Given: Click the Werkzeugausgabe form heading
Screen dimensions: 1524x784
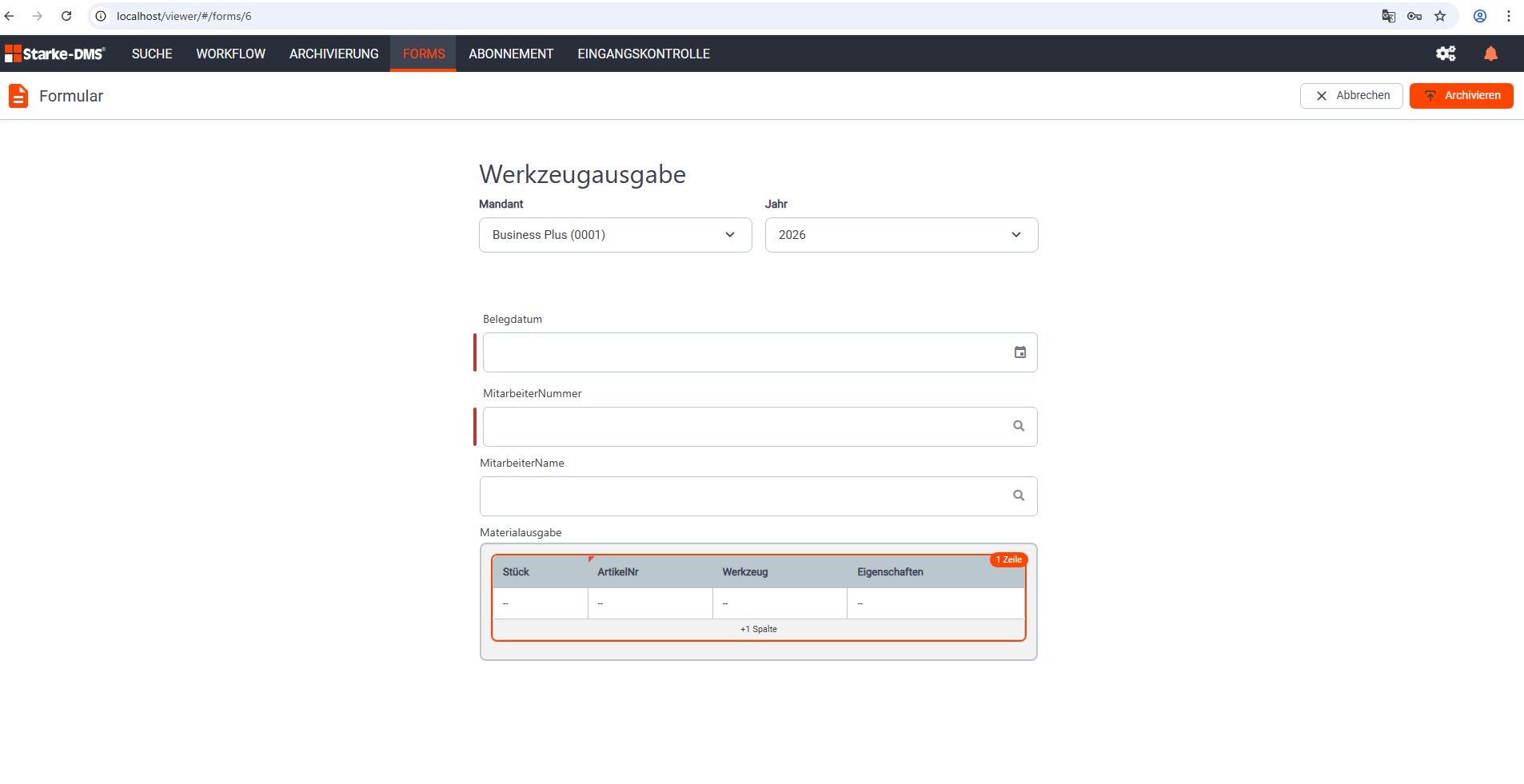Looking at the screenshot, I should (x=582, y=174).
